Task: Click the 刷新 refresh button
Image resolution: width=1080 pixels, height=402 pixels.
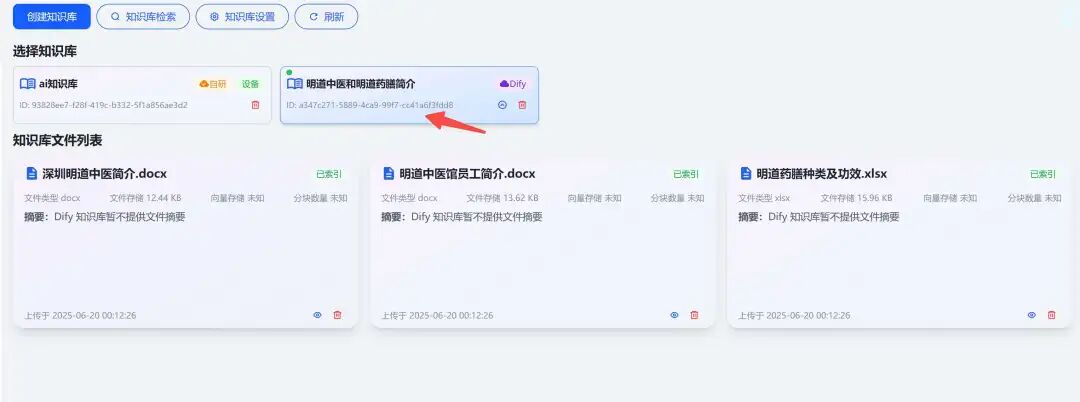Action: [x=326, y=17]
